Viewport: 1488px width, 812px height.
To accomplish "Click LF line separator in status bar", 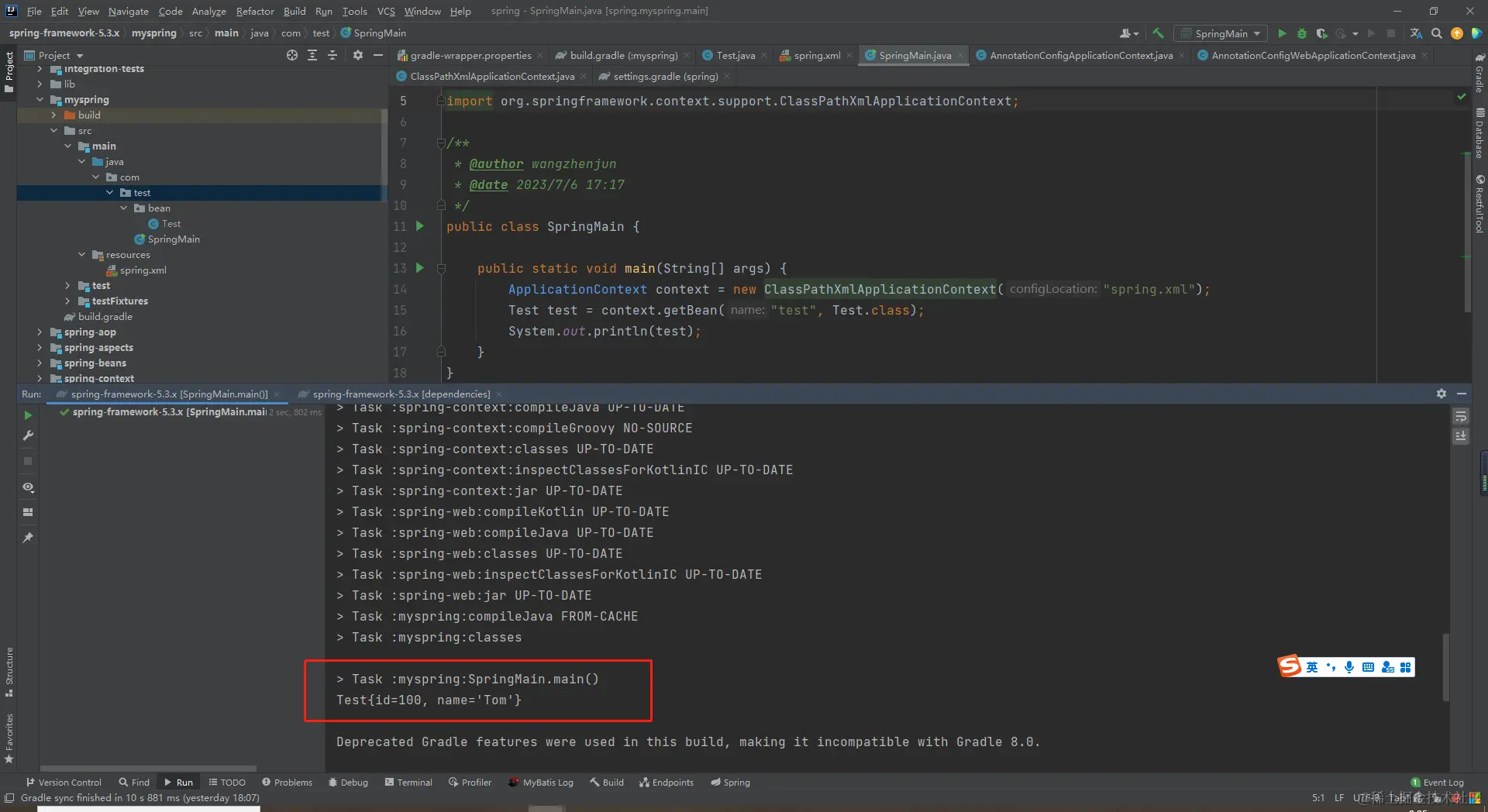I will [1338, 798].
